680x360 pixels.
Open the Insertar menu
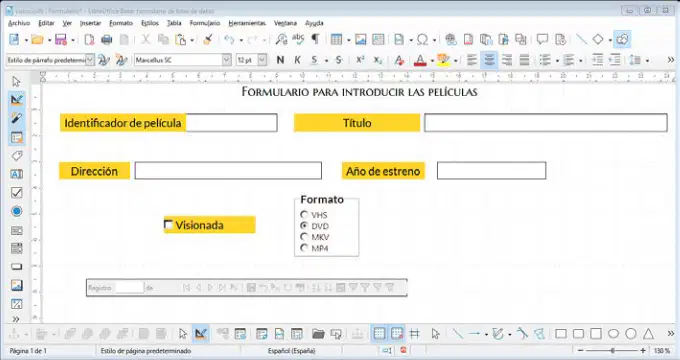pyautogui.click(x=90, y=23)
